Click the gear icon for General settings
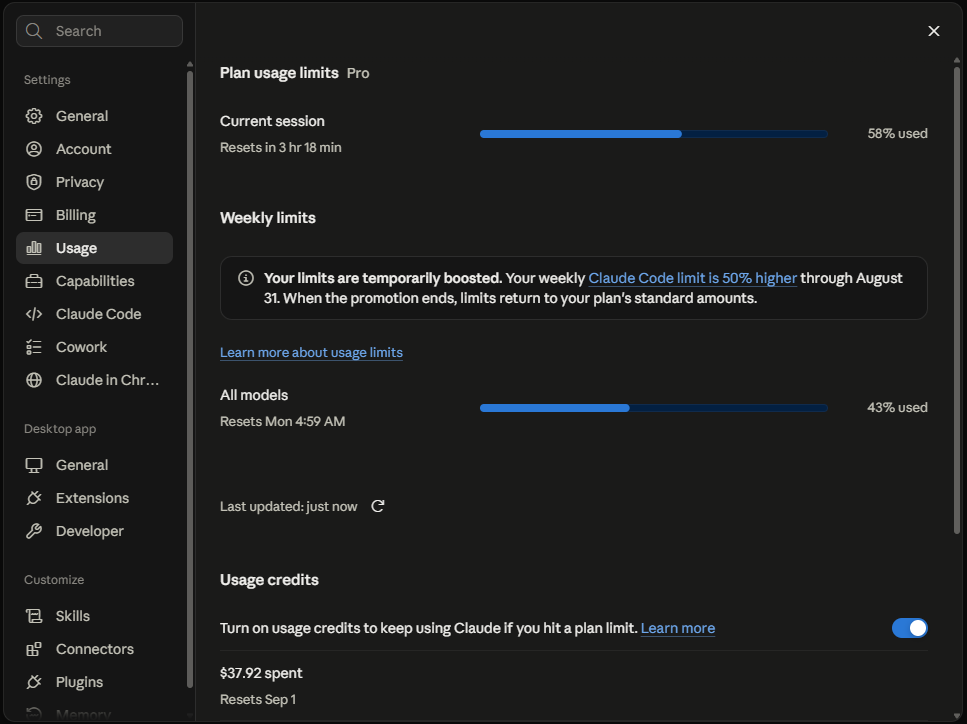967x724 pixels. pos(34,116)
